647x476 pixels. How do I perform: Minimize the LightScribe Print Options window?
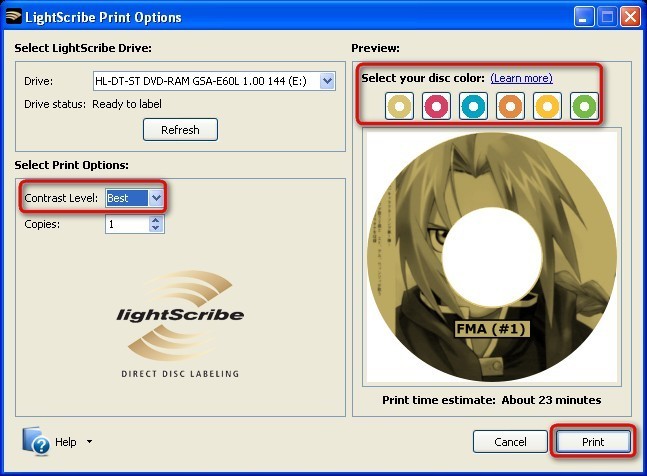(583, 17)
